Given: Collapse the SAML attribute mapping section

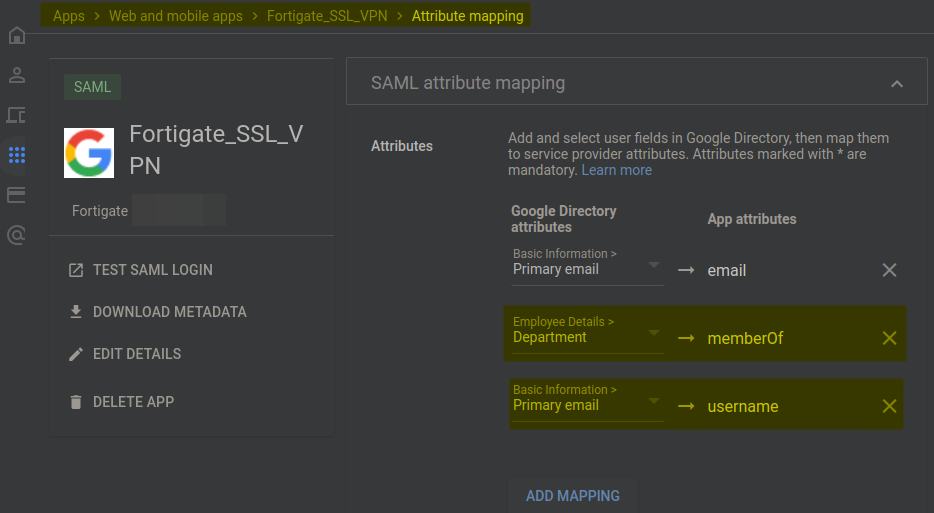Looking at the screenshot, I should coord(896,84).
